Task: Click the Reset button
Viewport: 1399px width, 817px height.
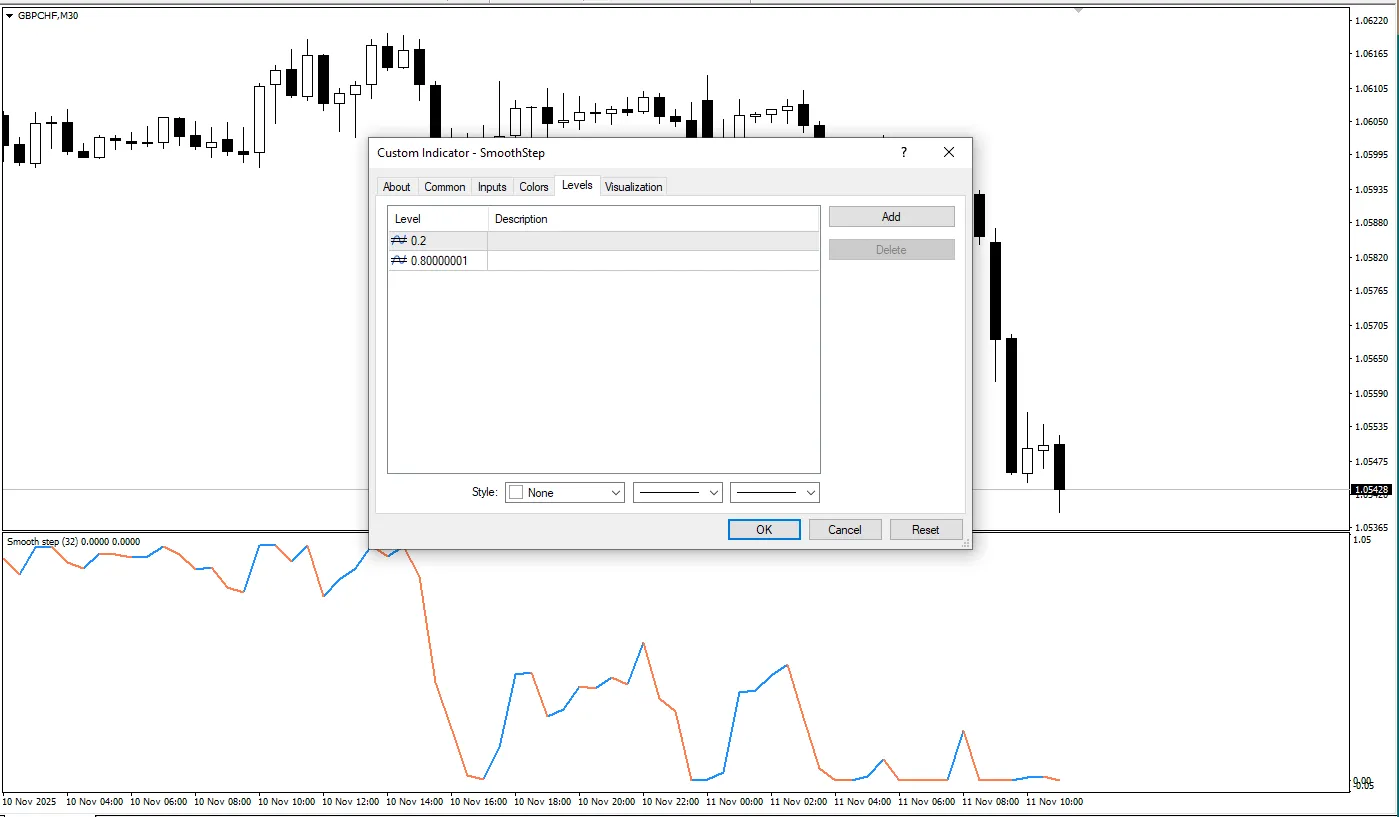Action: pos(925,530)
